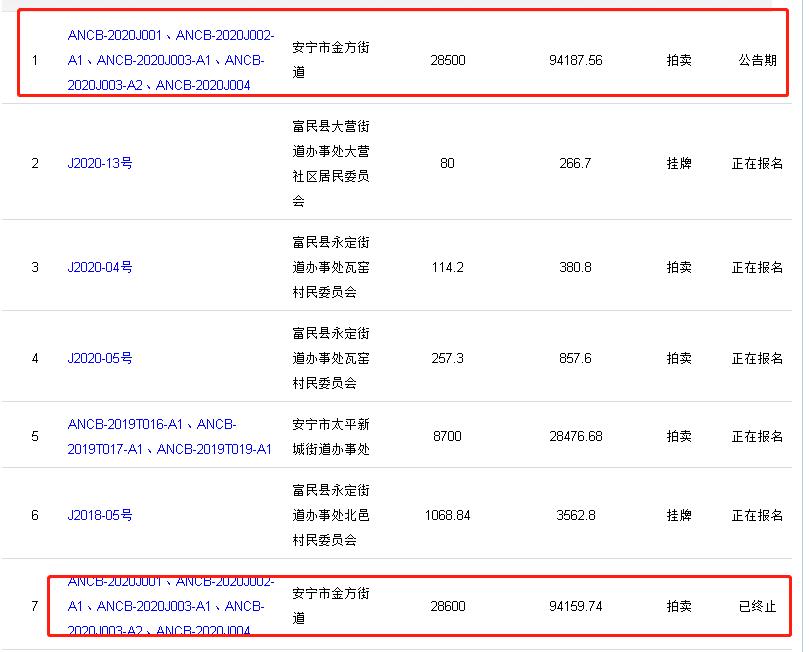Click the 公告期 status in row 1
This screenshot has height=652, width=809.
click(757, 60)
